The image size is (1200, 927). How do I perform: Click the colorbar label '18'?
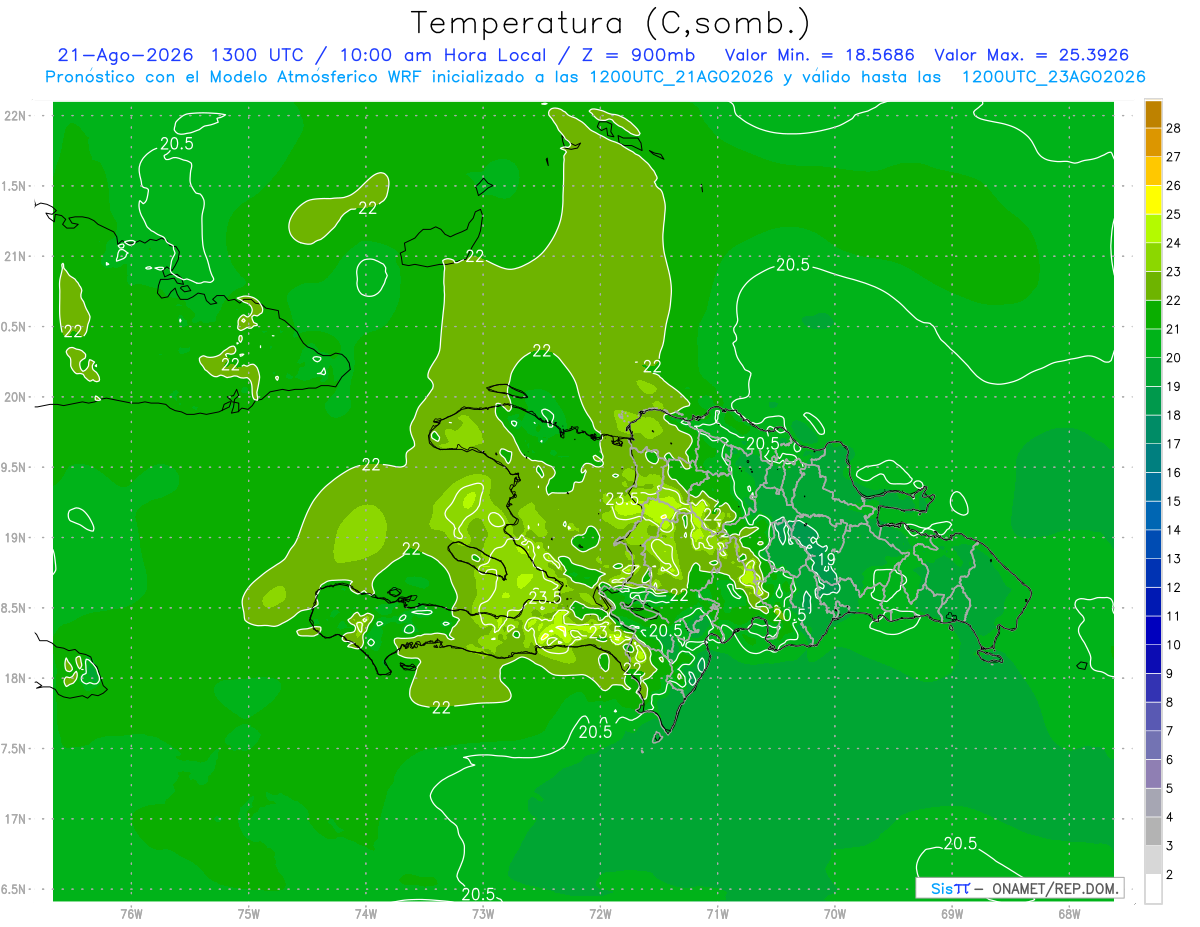tap(1174, 415)
